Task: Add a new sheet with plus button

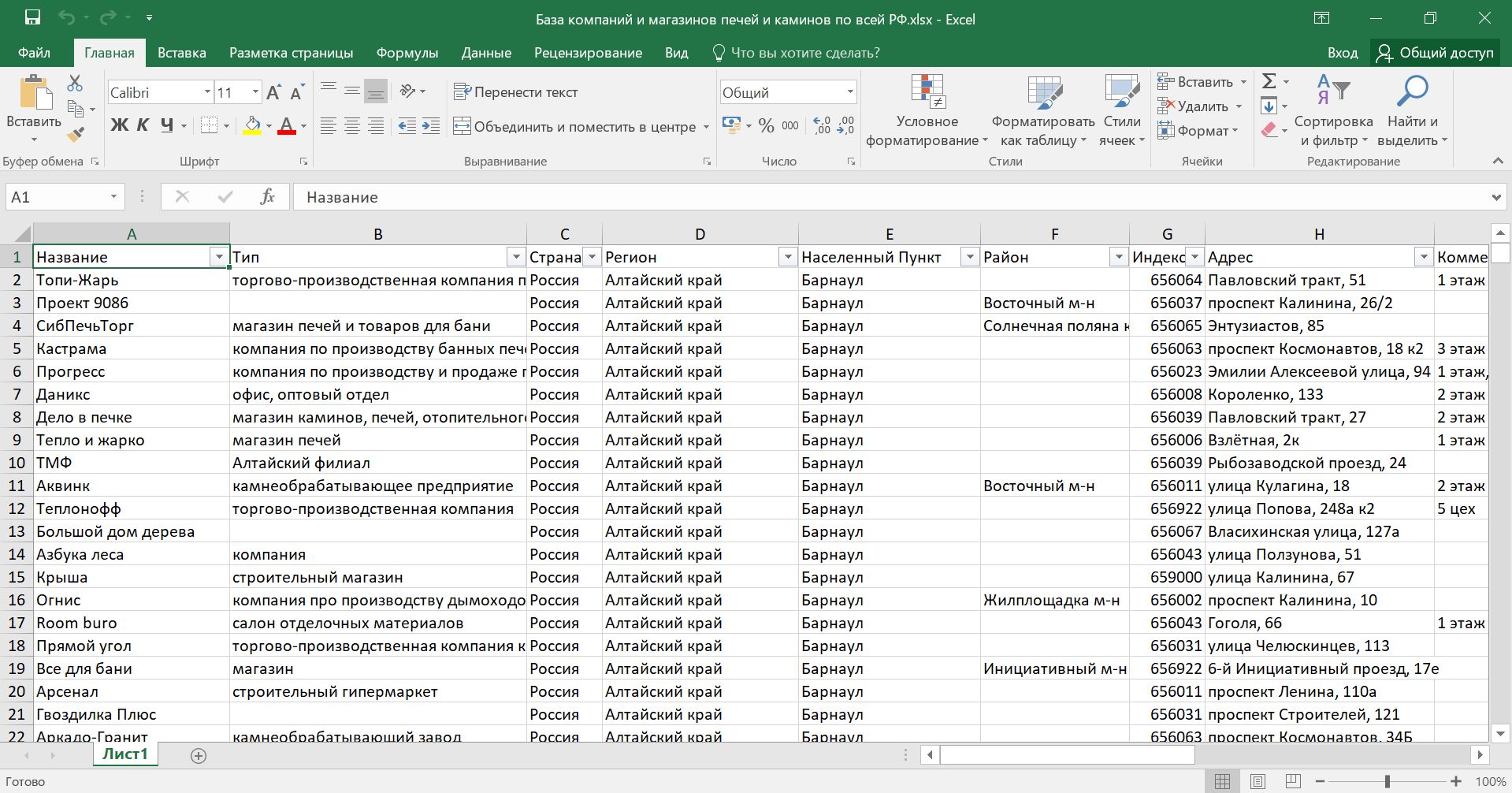Action: [199, 755]
